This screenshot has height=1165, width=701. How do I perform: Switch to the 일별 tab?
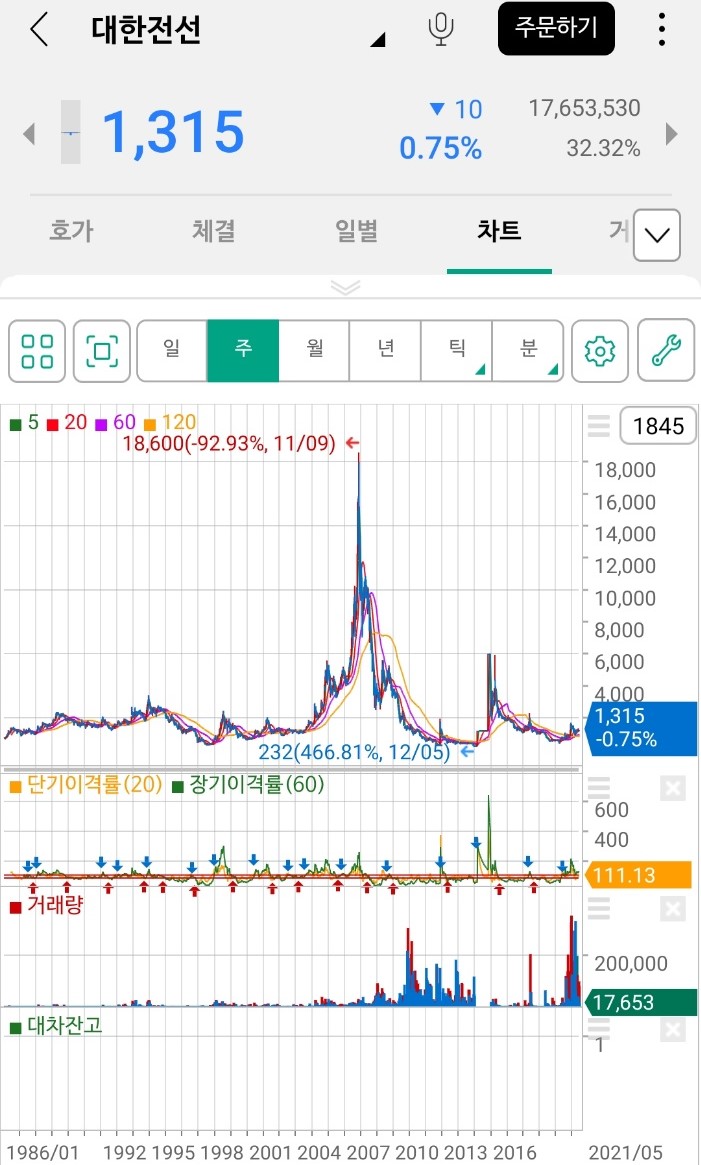pyautogui.click(x=357, y=230)
